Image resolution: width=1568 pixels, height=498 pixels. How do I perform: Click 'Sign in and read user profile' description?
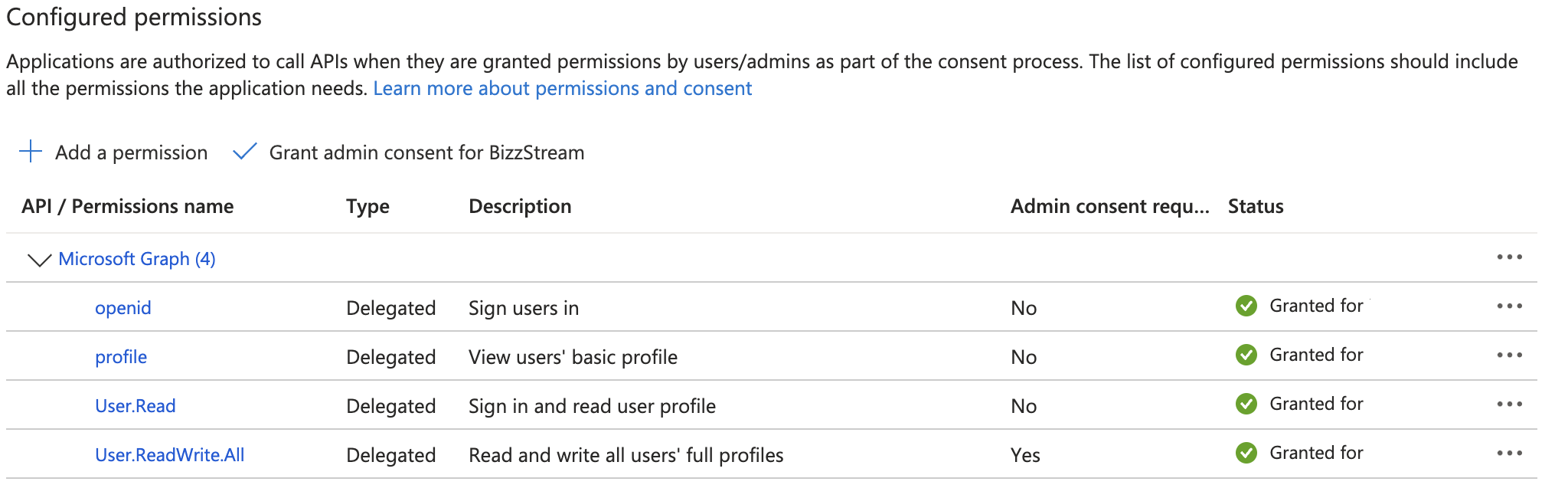click(592, 406)
